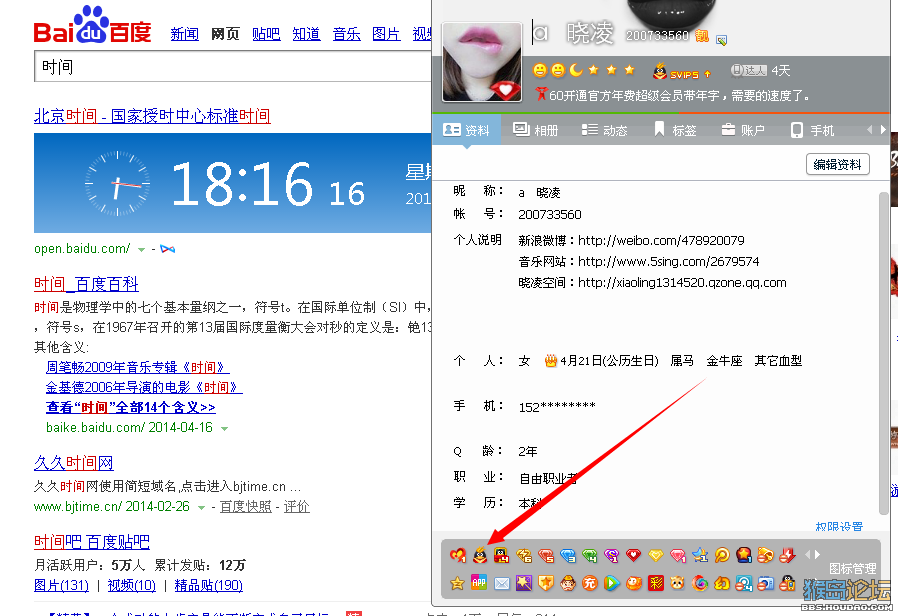
Task: Open the 北京时间 - 国家授时中心标准时间 result
Action: point(152,116)
